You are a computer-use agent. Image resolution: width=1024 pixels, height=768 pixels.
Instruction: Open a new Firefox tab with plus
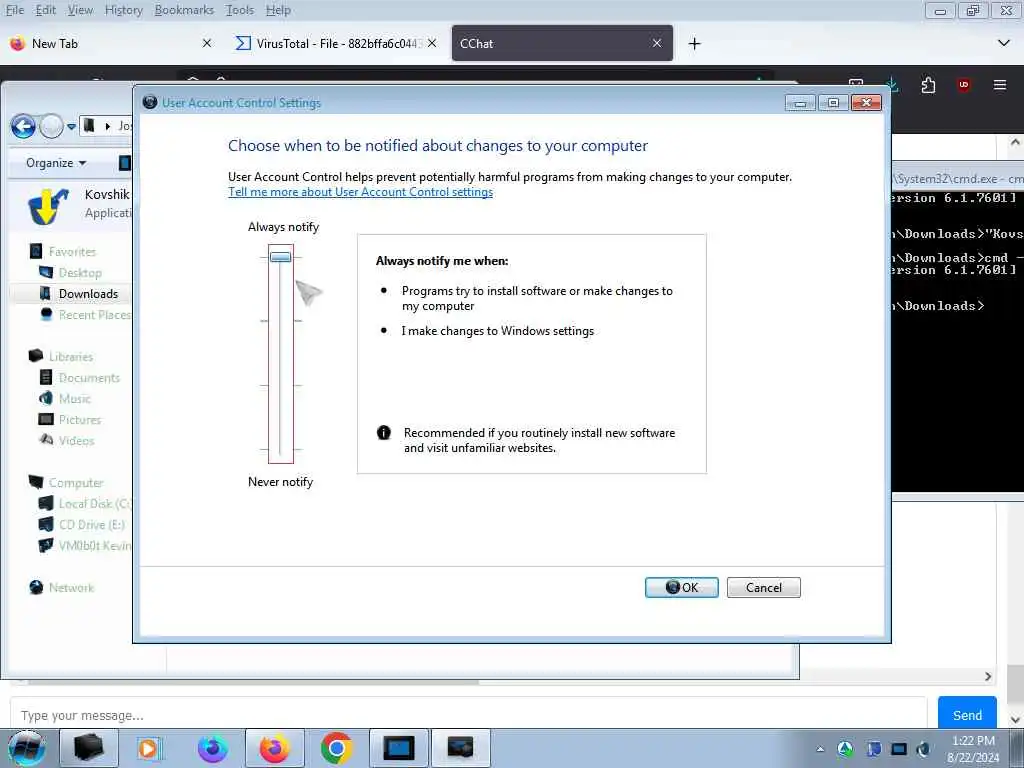click(x=694, y=43)
